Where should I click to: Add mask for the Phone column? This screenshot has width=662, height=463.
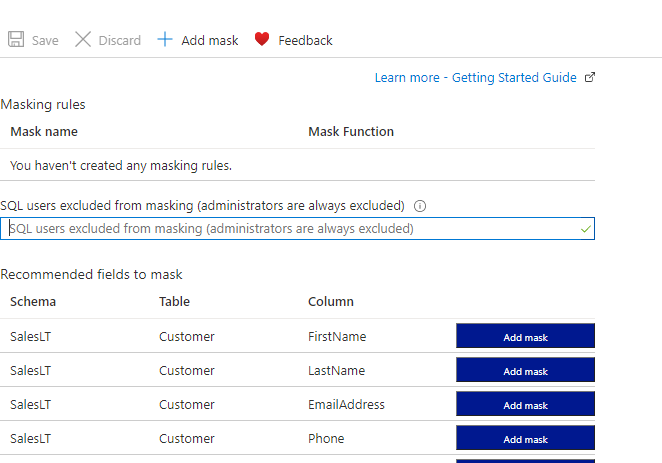525,439
